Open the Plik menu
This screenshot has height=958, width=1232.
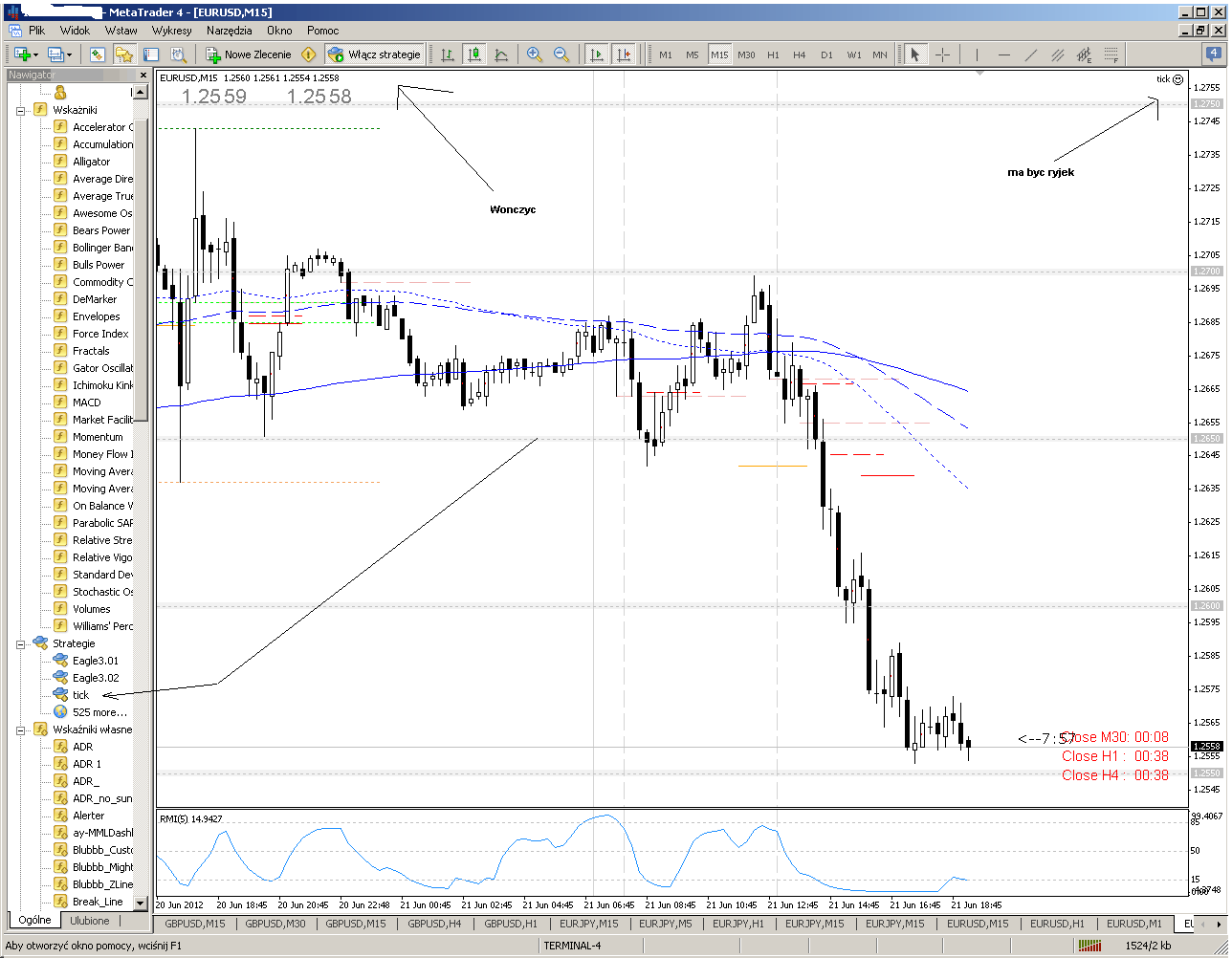coord(37,31)
